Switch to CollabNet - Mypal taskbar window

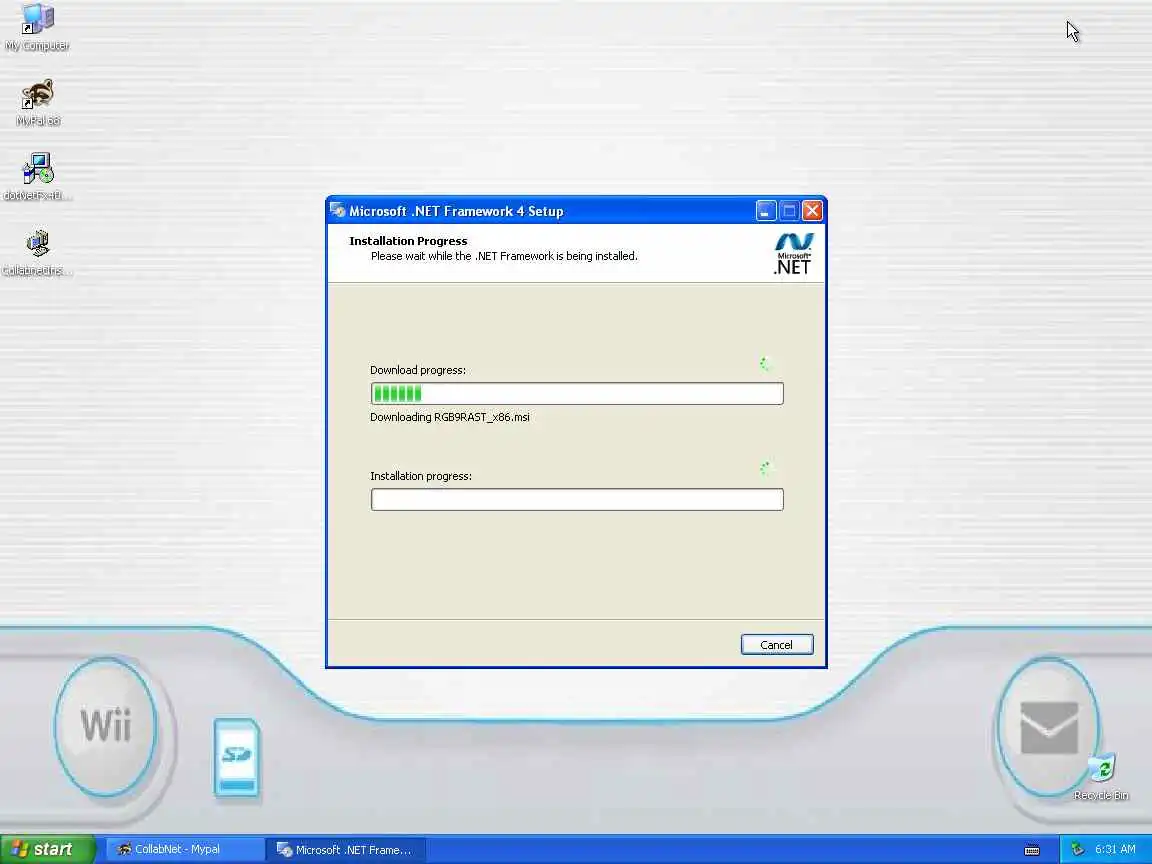click(184, 849)
